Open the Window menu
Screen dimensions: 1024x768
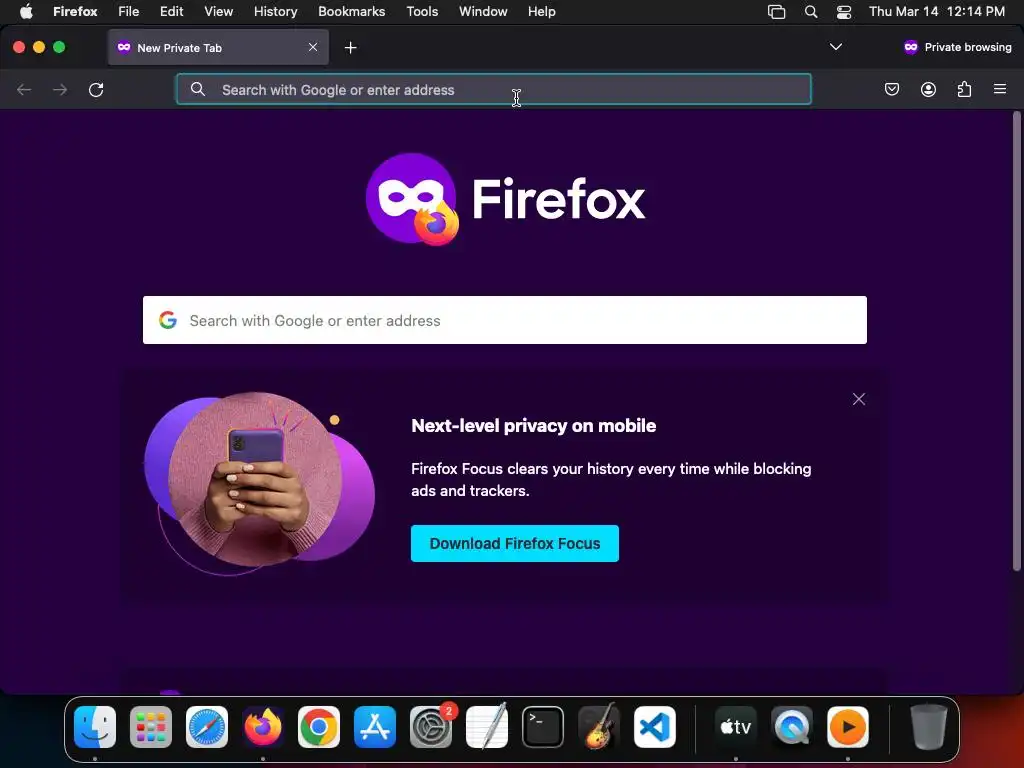483,12
